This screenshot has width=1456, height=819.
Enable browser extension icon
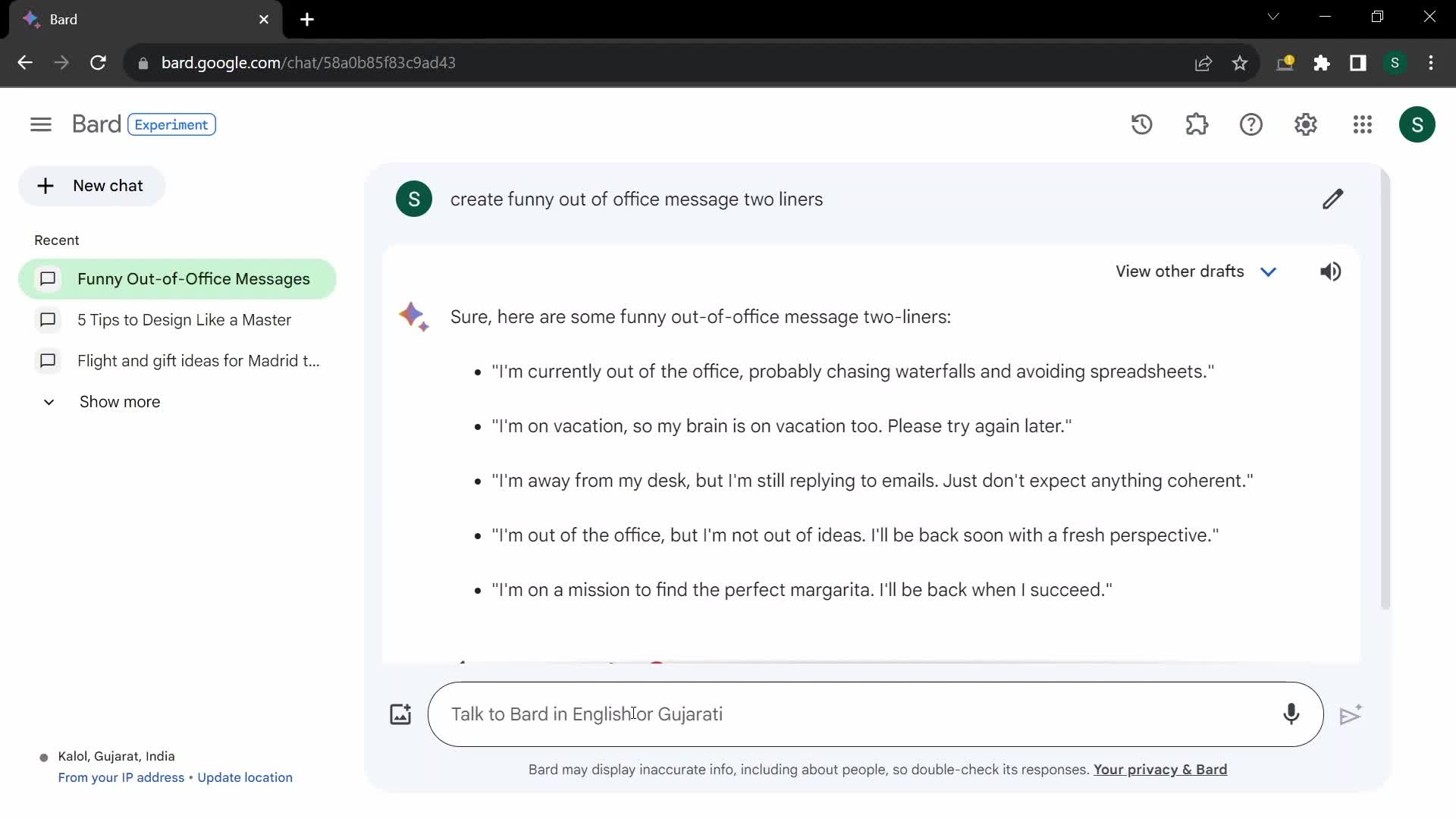pyautogui.click(x=1322, y=62)
